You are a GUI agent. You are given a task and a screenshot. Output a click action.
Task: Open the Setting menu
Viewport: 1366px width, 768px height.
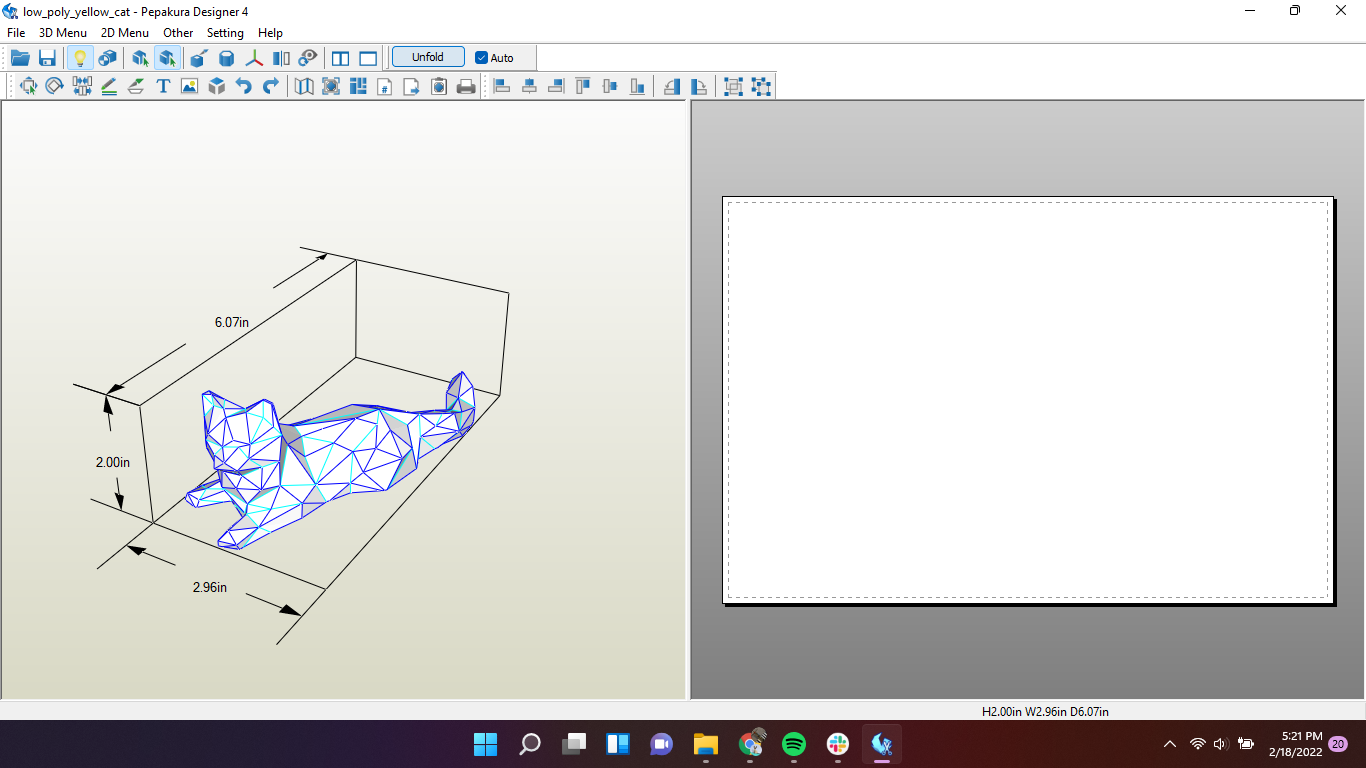(x=225, y=32)
